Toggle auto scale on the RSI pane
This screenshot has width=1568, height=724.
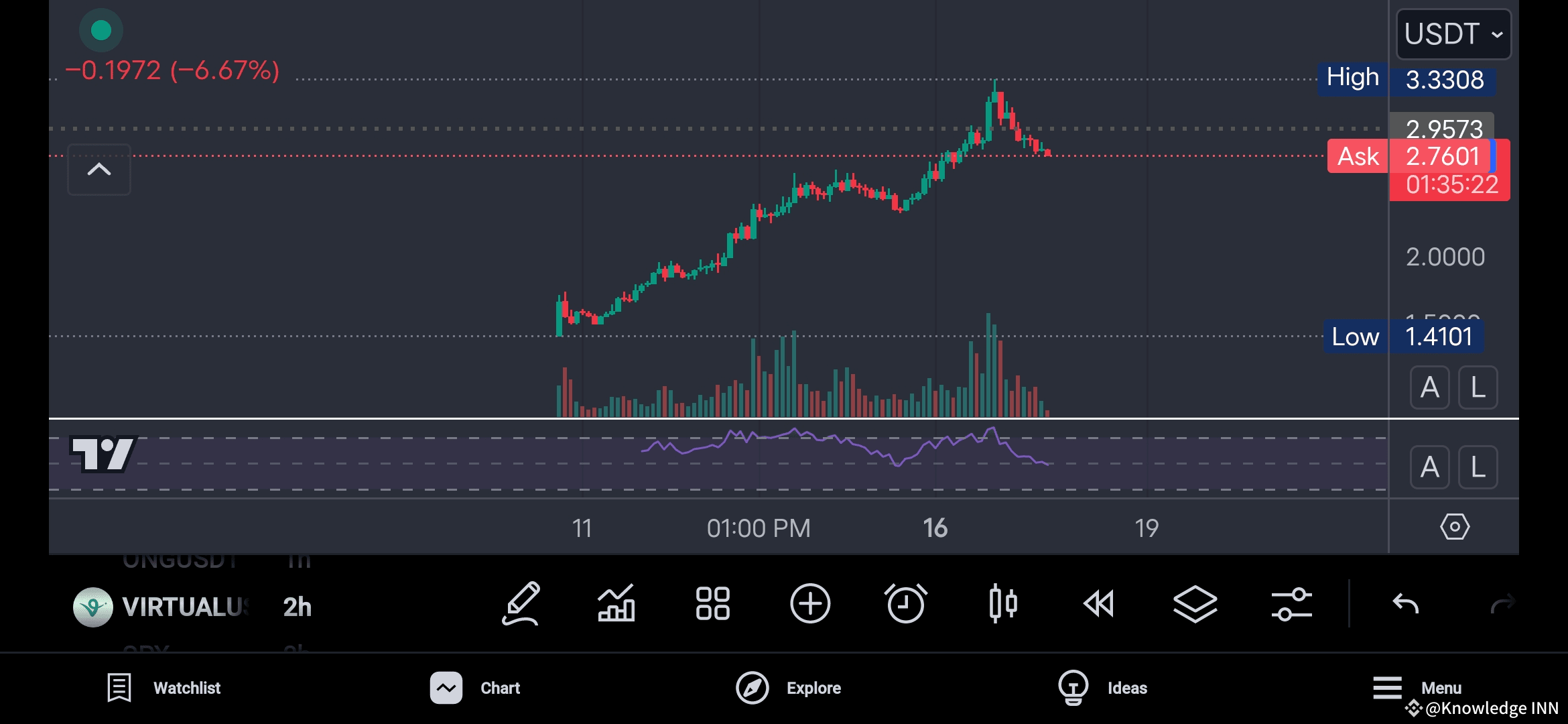(x=1429, y=467)
